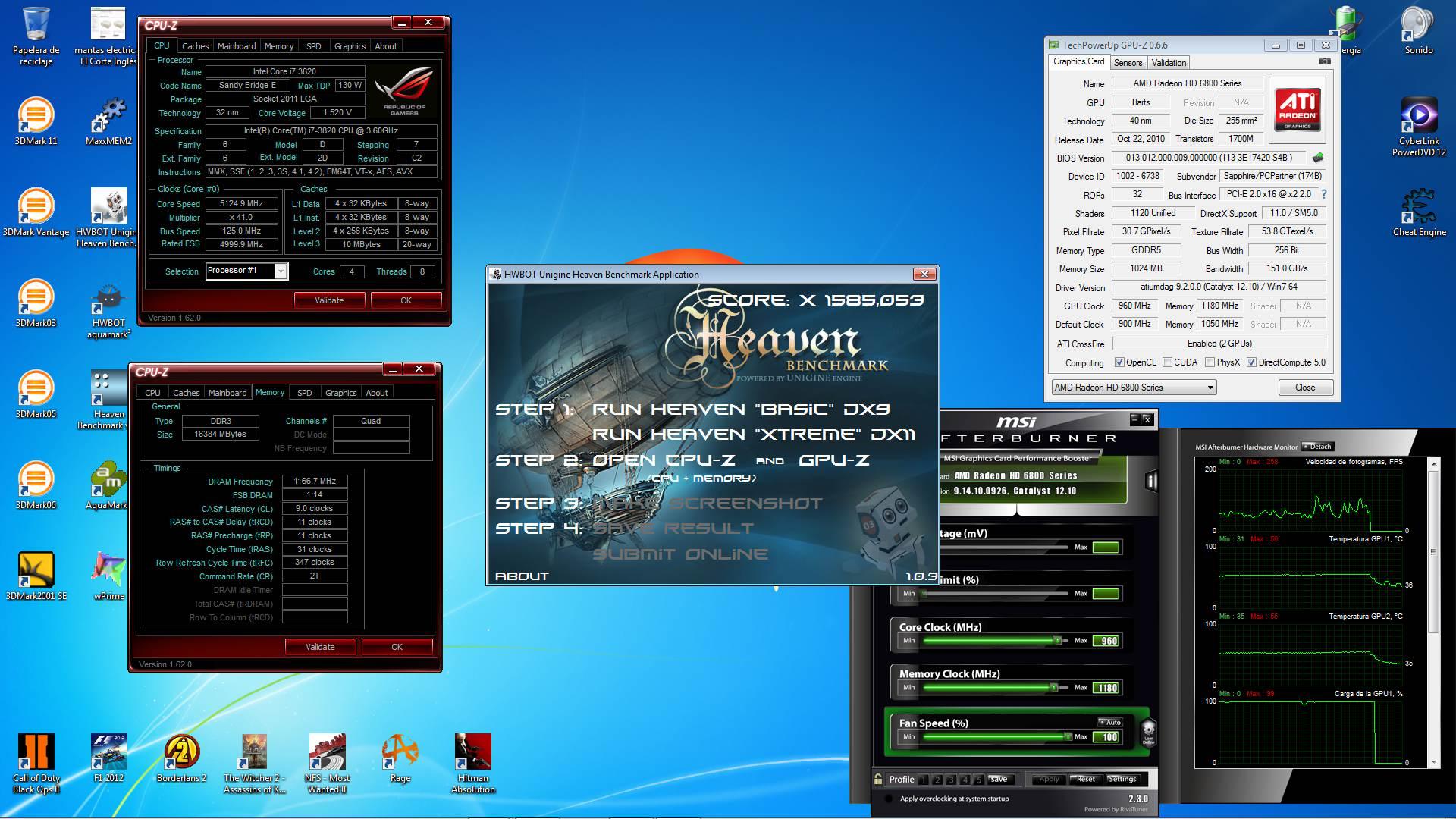Open the NFS Most Wanted II shortcut

(327, 764)
